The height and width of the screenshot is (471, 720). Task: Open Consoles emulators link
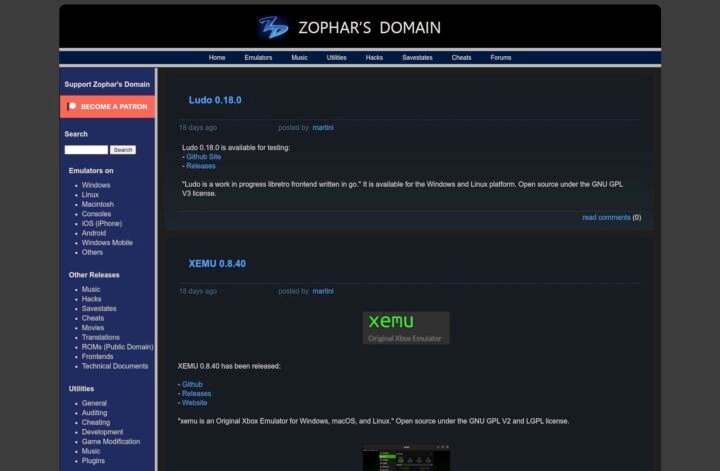click(96, 214)
